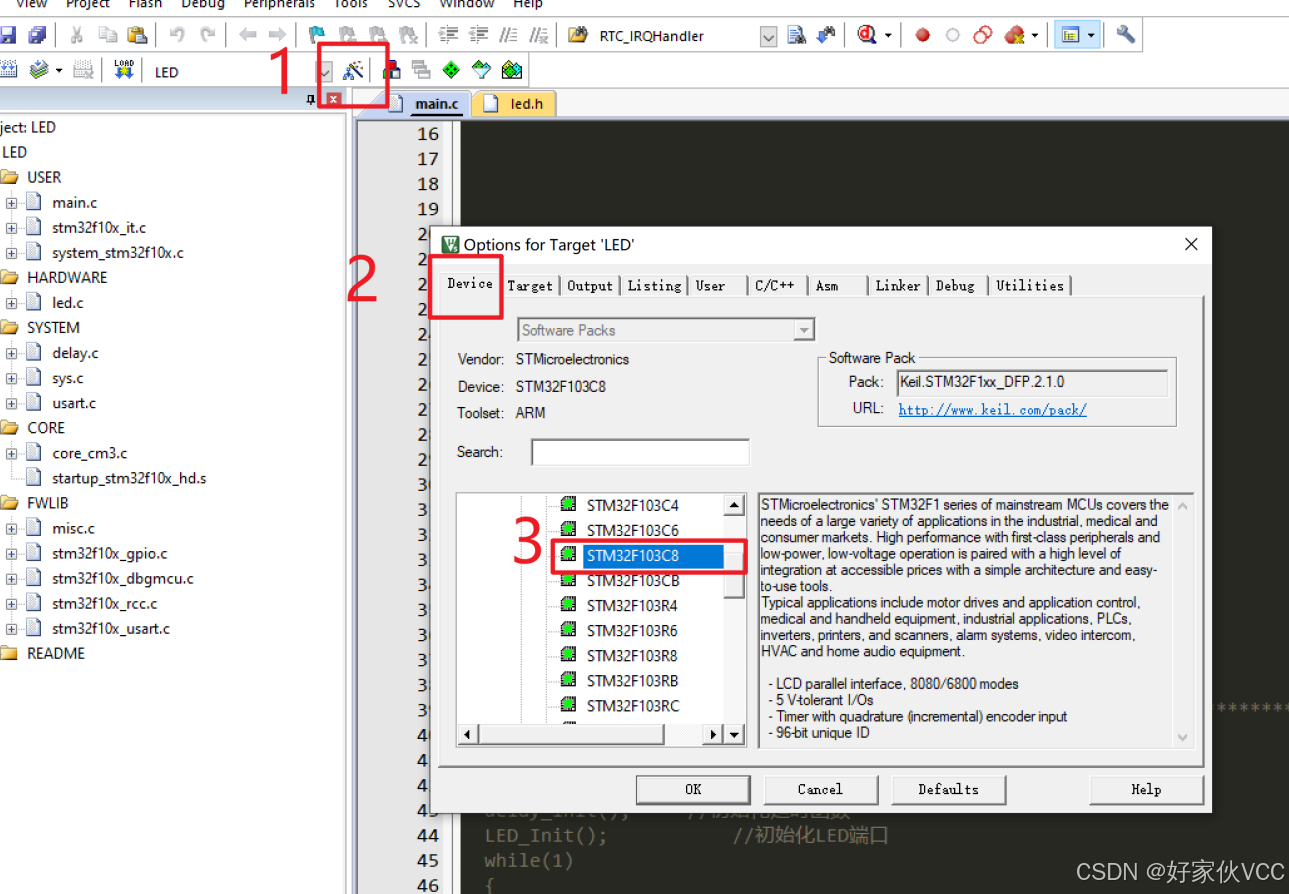Screen dimensions: 1289x894
Task: Click device list scroll-down arrow
Action: [735, 734]
